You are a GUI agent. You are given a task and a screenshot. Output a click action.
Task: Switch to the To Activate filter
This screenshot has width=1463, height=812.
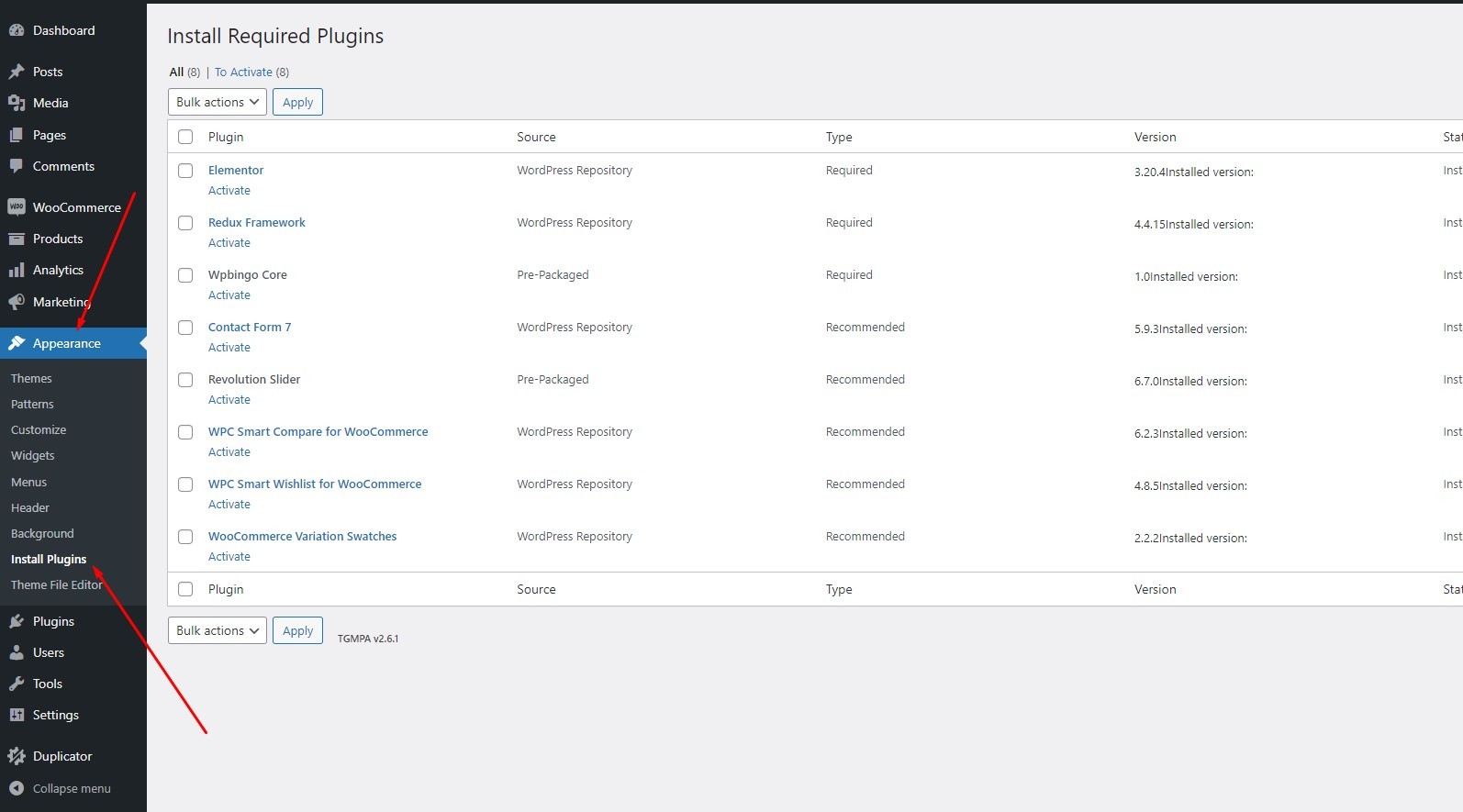coord(243,72)
